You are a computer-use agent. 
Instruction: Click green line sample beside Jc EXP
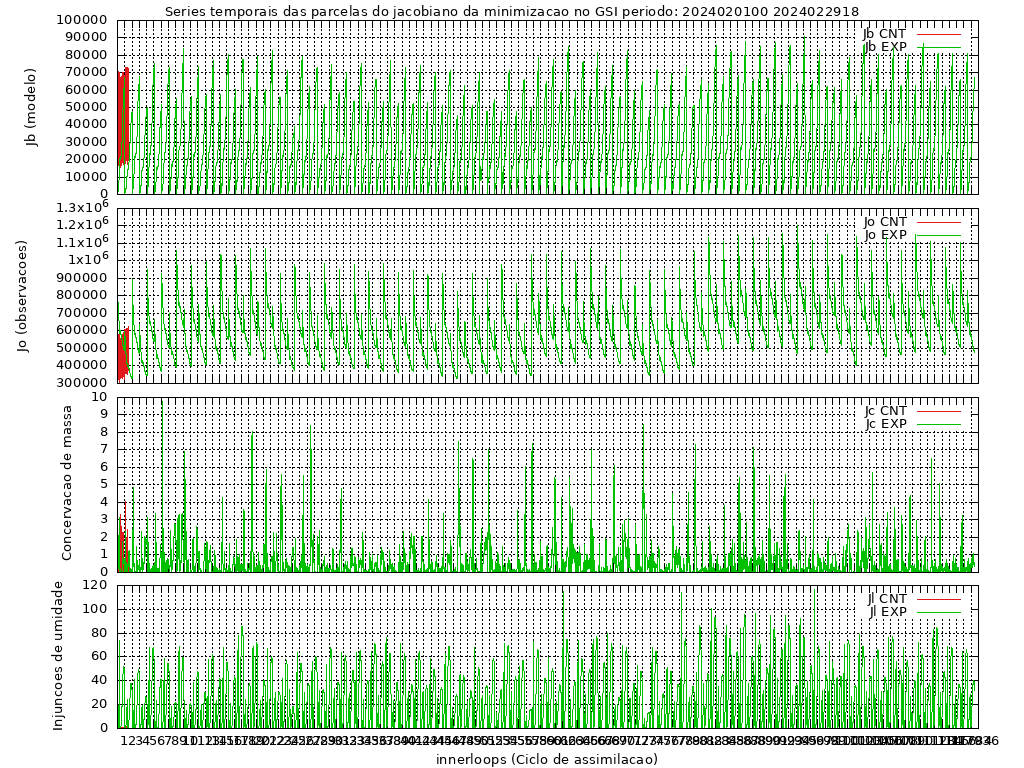click(x=939, y=424)
